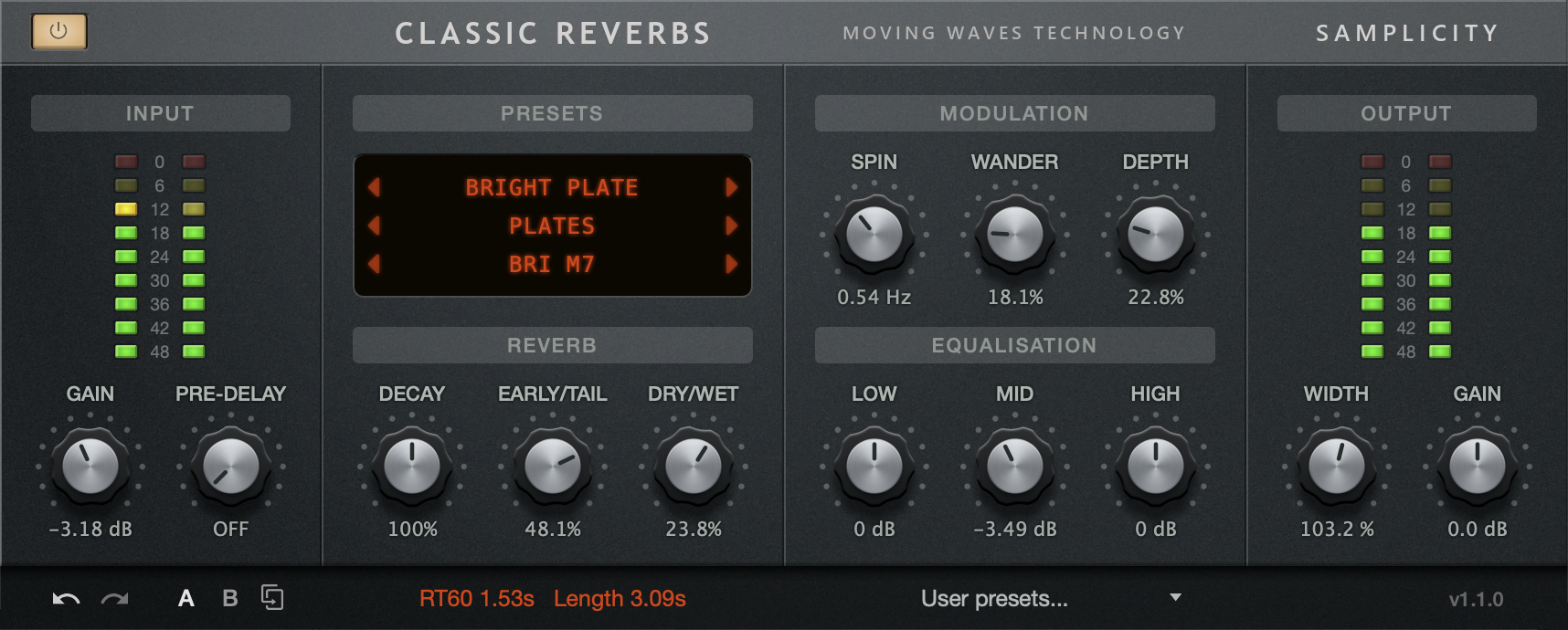Click the PRE-DELAY knob
The image size is (1568, 630).
[x=231, y=466]
